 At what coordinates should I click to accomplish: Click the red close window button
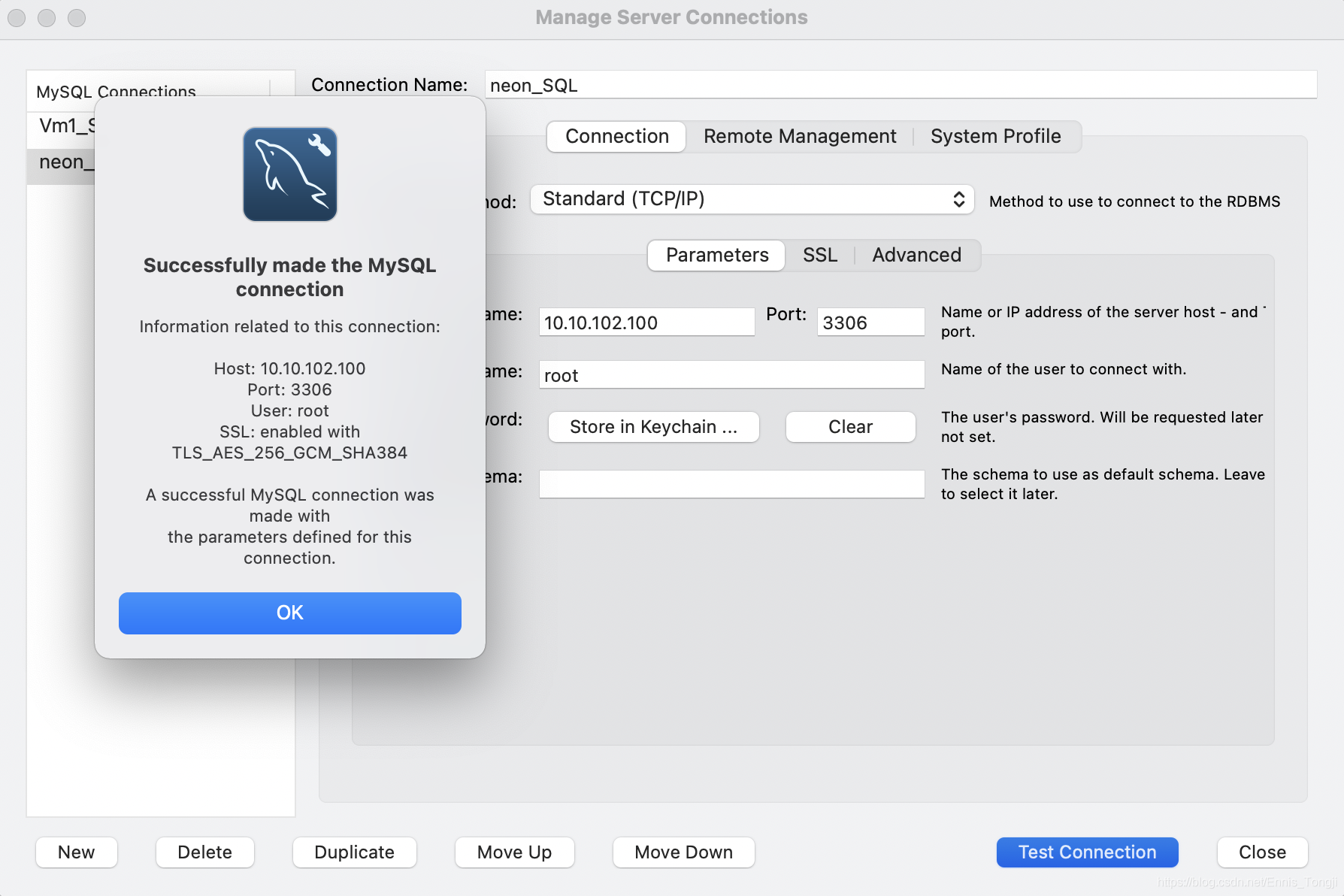click(x=17, y=17)
